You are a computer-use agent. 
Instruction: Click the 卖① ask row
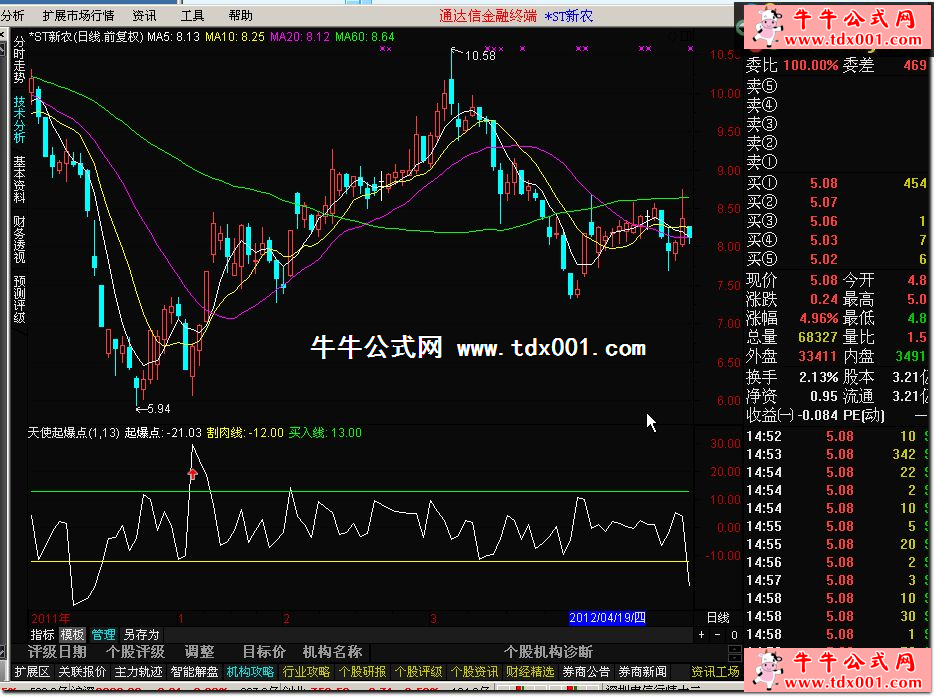pos(836,162)
